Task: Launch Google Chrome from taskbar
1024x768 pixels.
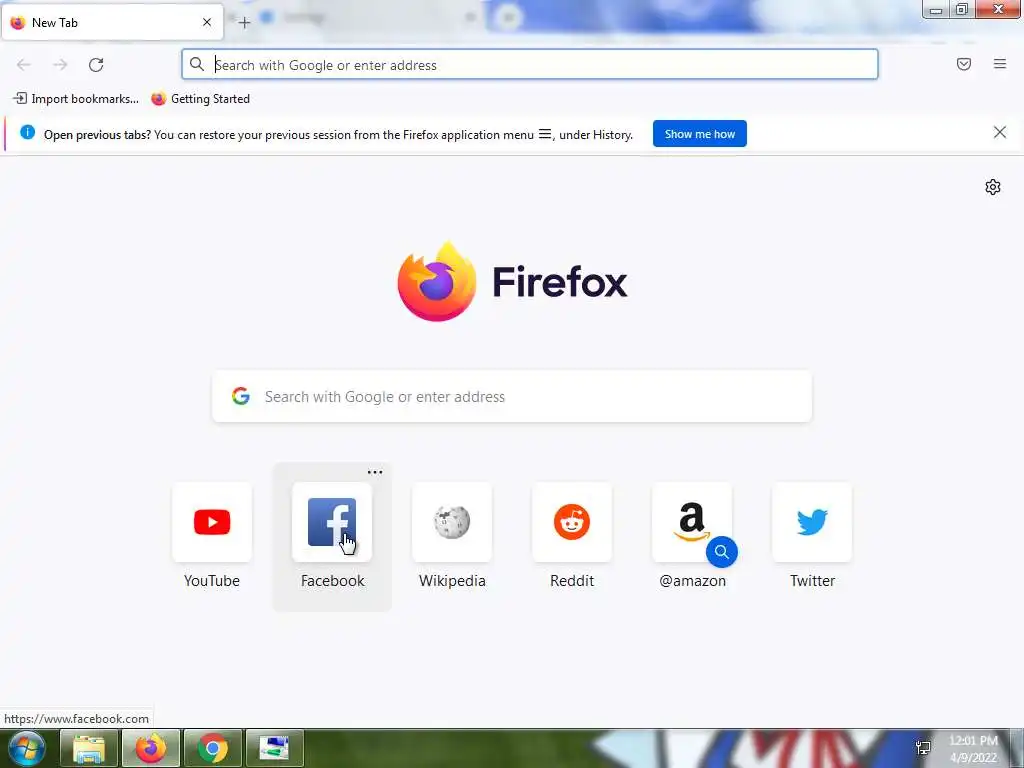Action: [213, 748]
